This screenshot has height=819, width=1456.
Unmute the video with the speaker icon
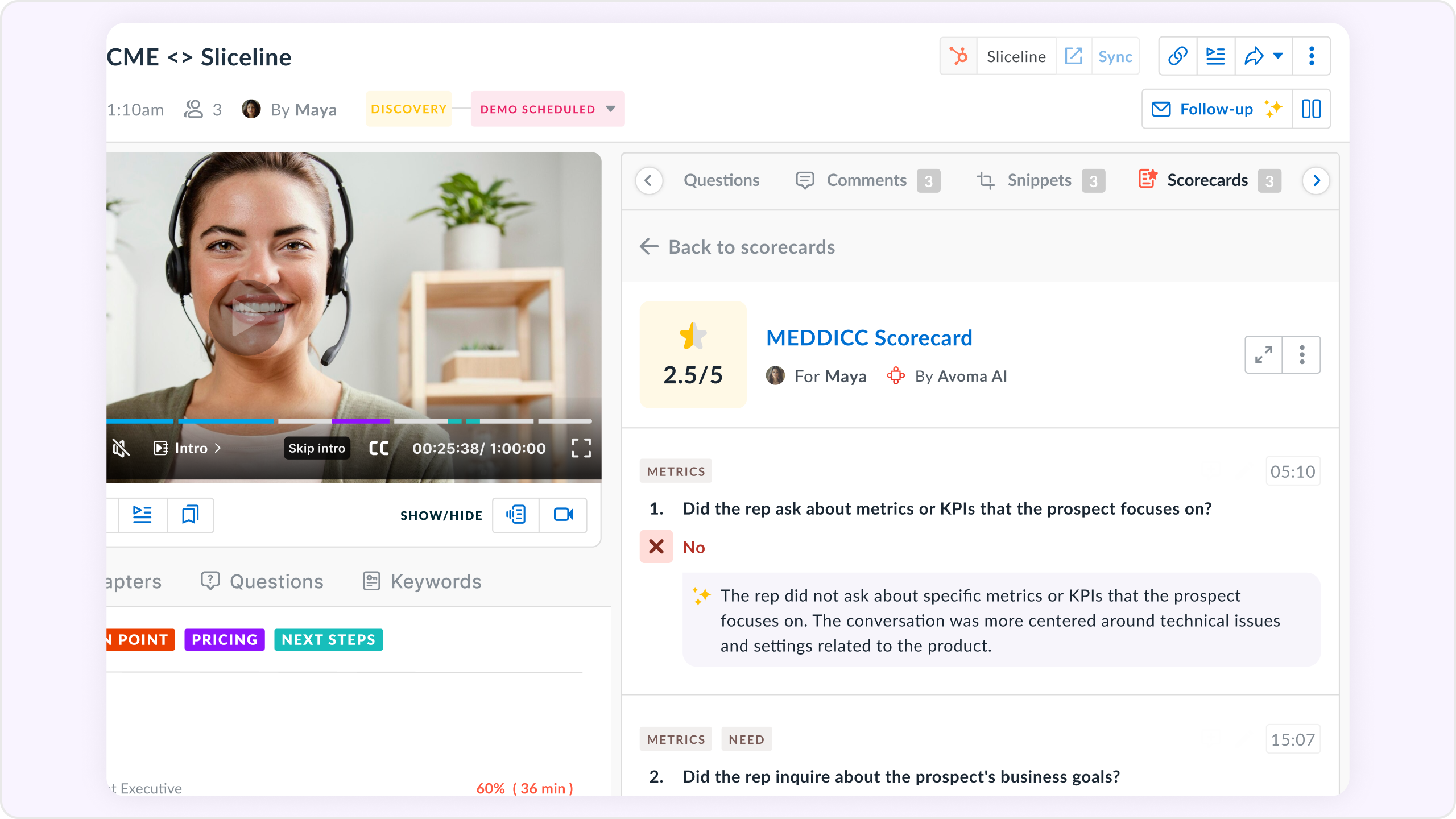tap(121, 448)
